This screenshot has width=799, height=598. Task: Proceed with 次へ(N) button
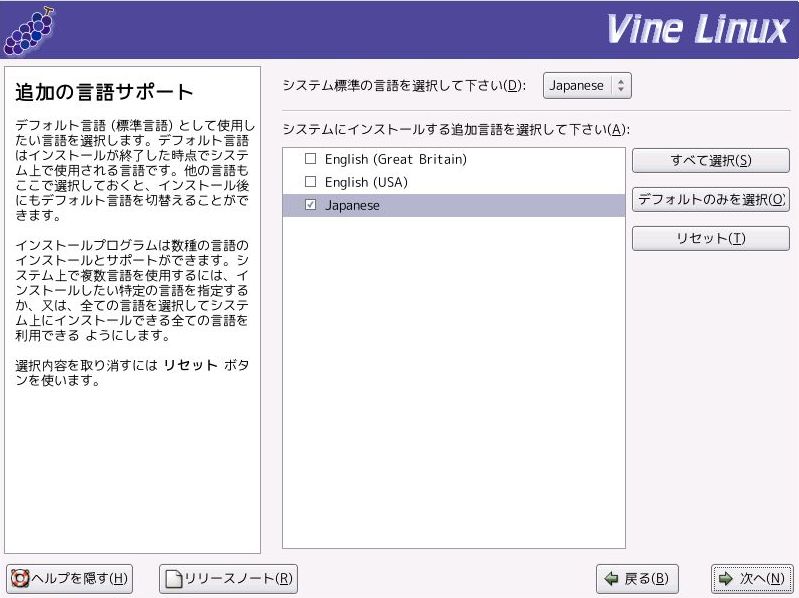point(752,578)
